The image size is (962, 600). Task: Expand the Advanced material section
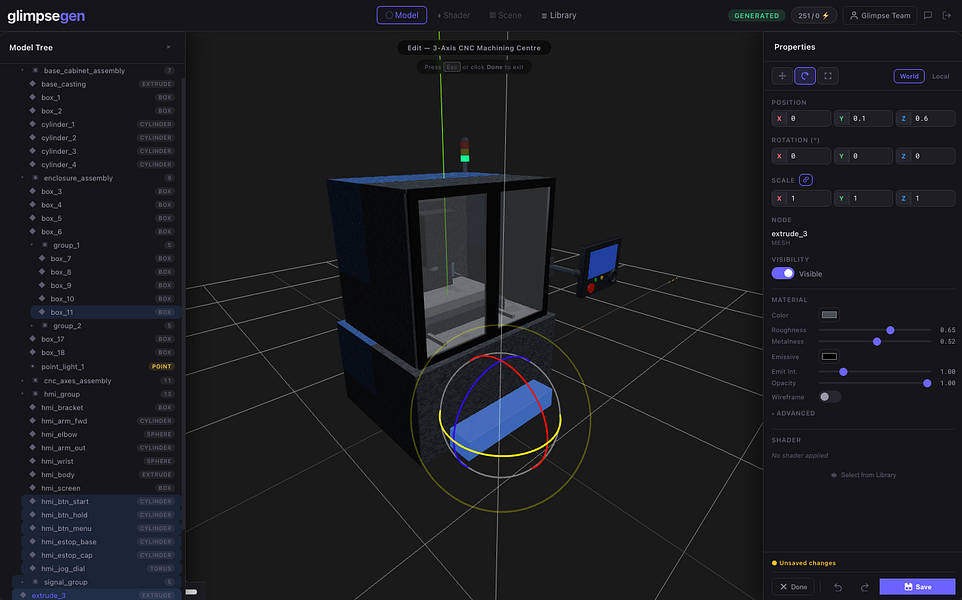coord(793,413)
